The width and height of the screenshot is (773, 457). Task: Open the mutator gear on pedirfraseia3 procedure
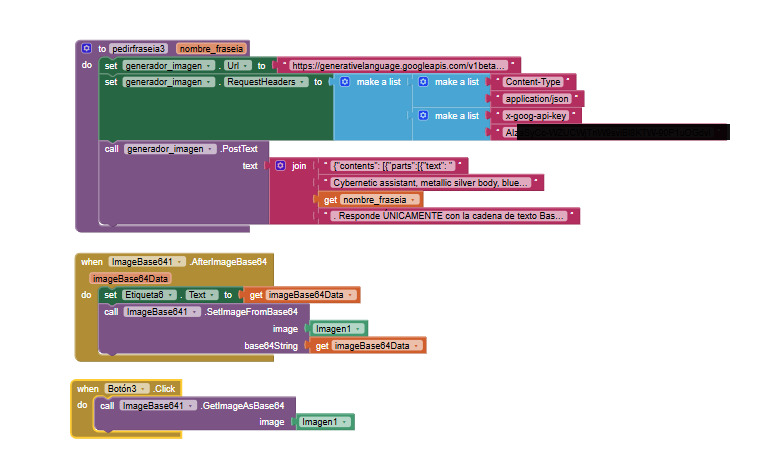coord(87,48)
